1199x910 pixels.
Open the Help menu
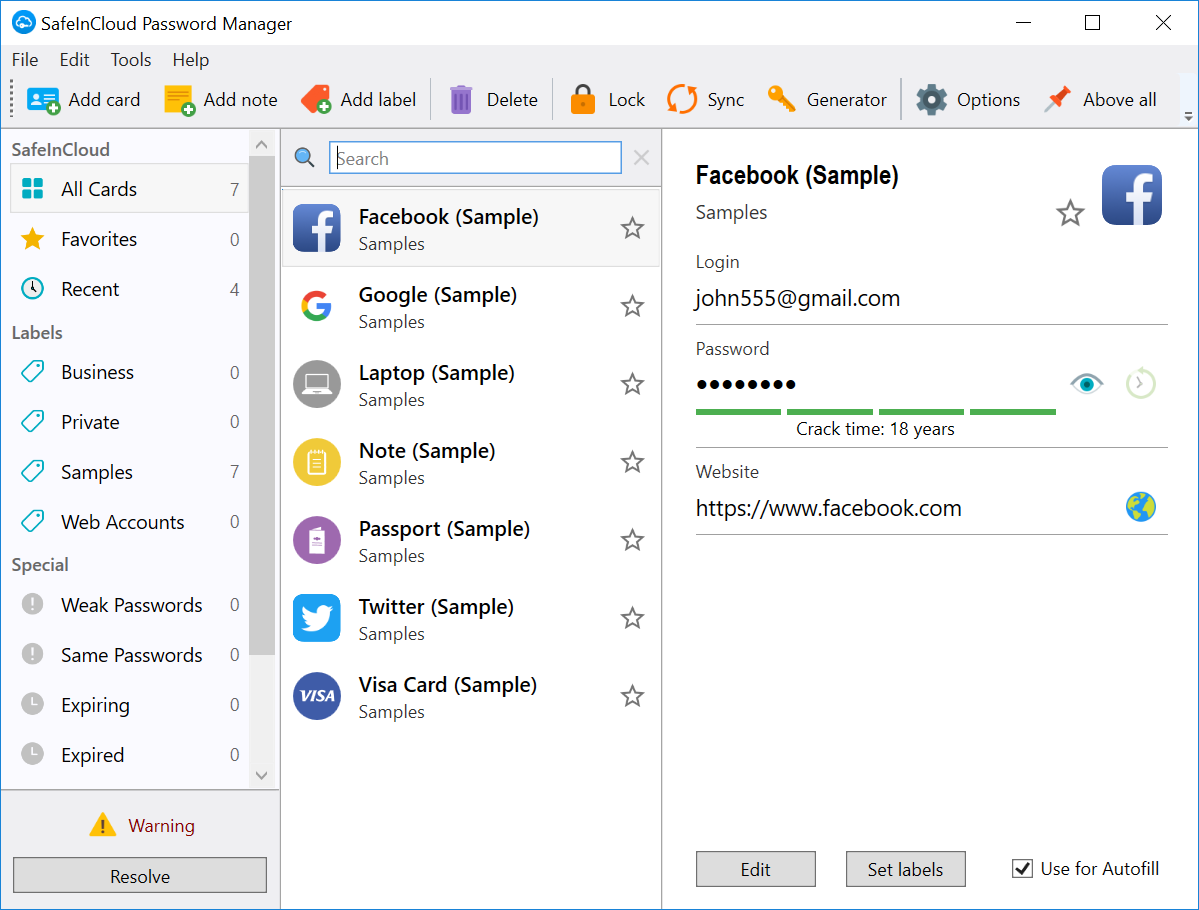click(x=190, y=60)
